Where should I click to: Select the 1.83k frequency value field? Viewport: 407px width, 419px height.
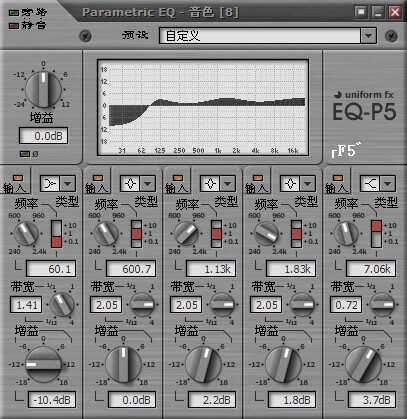(291, 269)
